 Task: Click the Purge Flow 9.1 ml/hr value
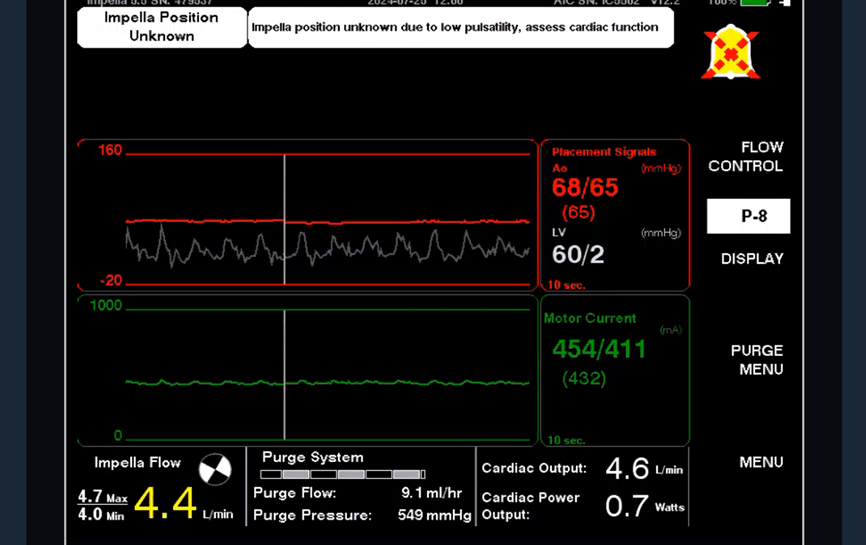click(431, 493)
